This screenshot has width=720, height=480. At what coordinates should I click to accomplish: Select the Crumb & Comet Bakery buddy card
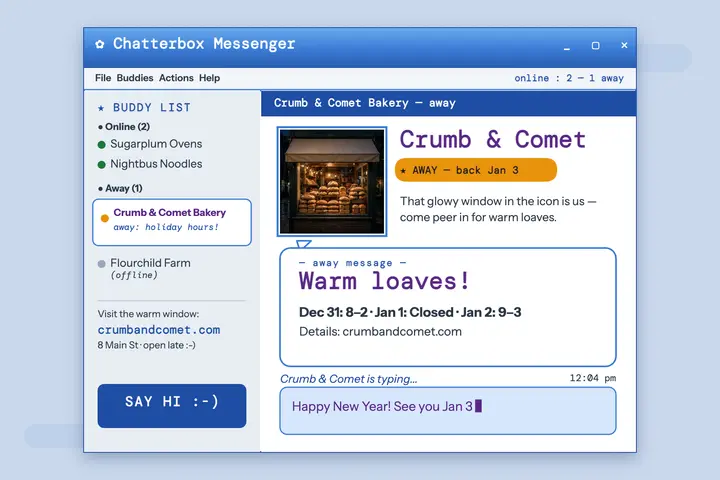pos(172,222)
